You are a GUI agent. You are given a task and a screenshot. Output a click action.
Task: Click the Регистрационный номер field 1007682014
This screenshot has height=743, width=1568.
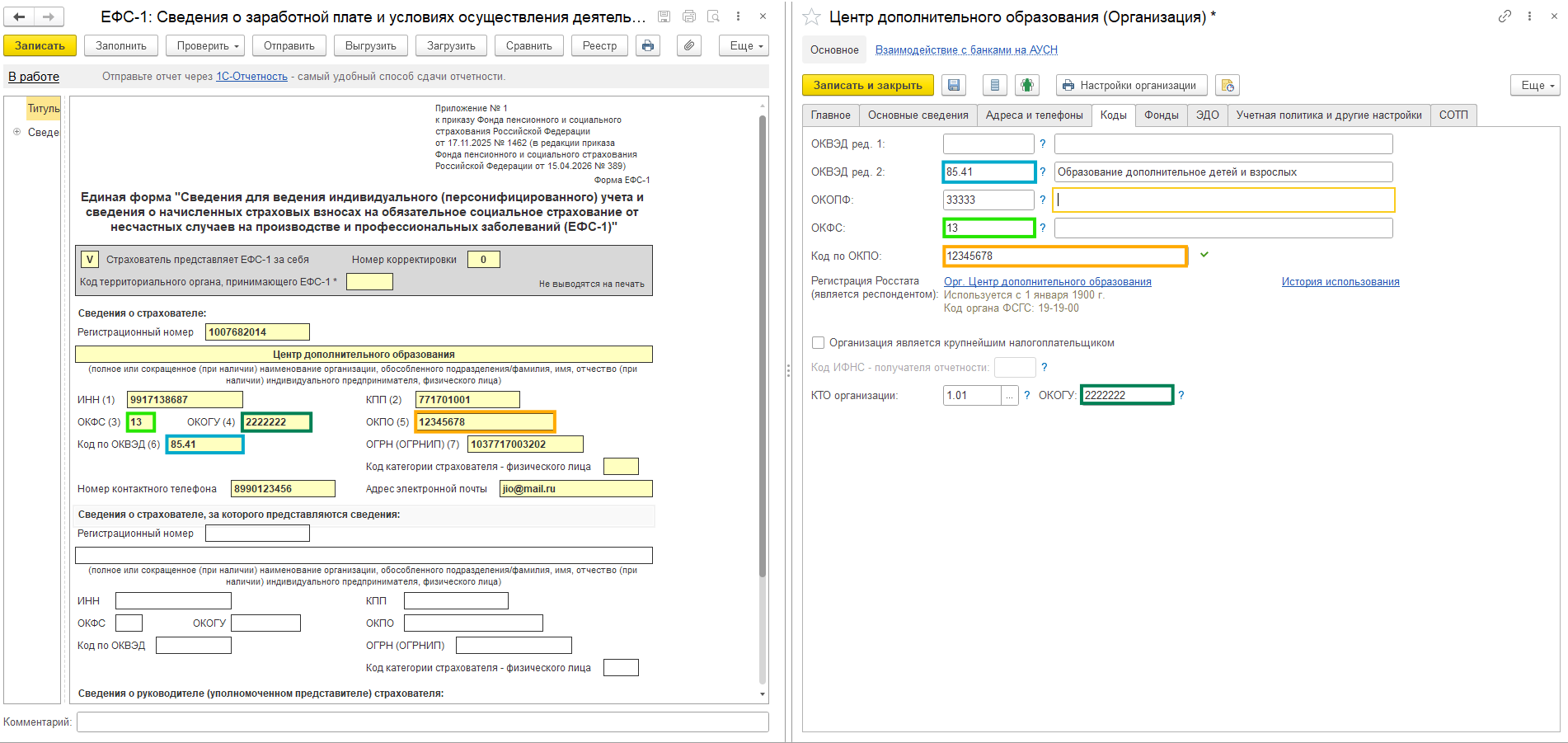coord(257,332)
